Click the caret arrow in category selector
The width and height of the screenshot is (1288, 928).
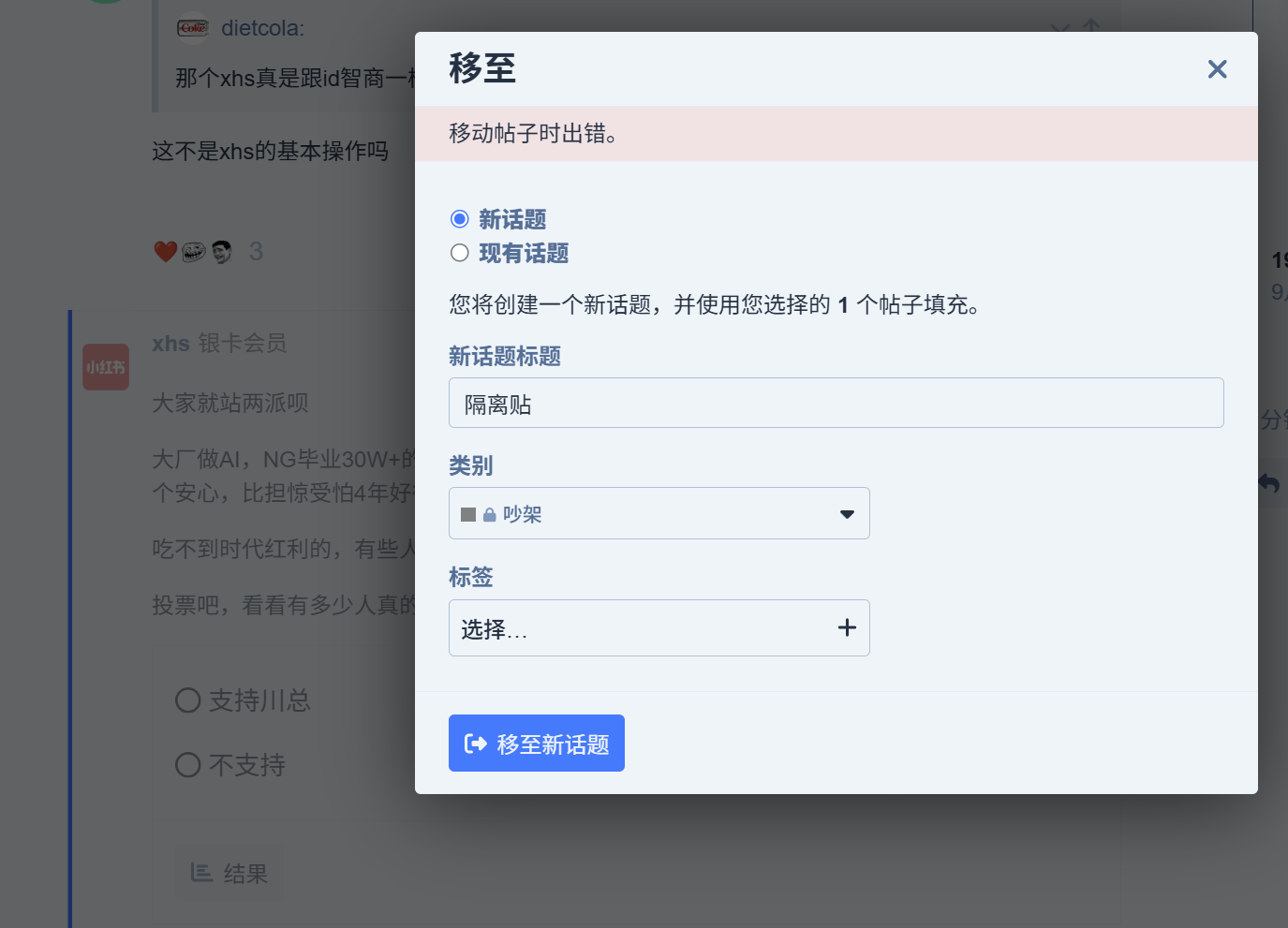click(x=847, y=514)
